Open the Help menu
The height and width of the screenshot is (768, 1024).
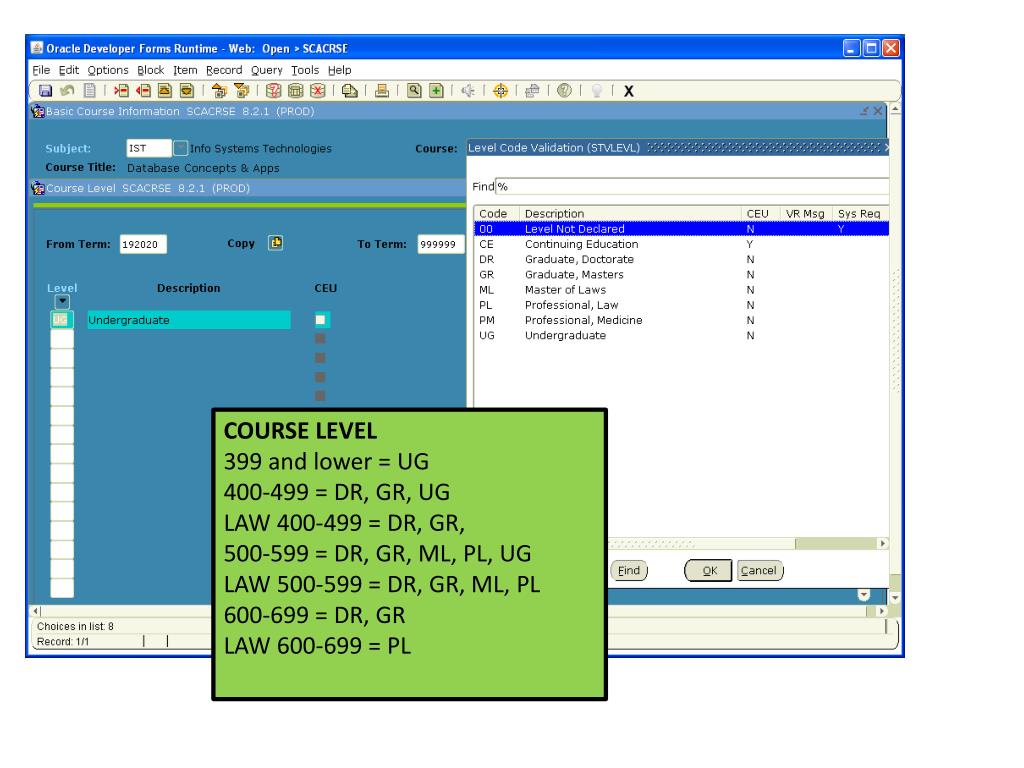tap(339, 70)
